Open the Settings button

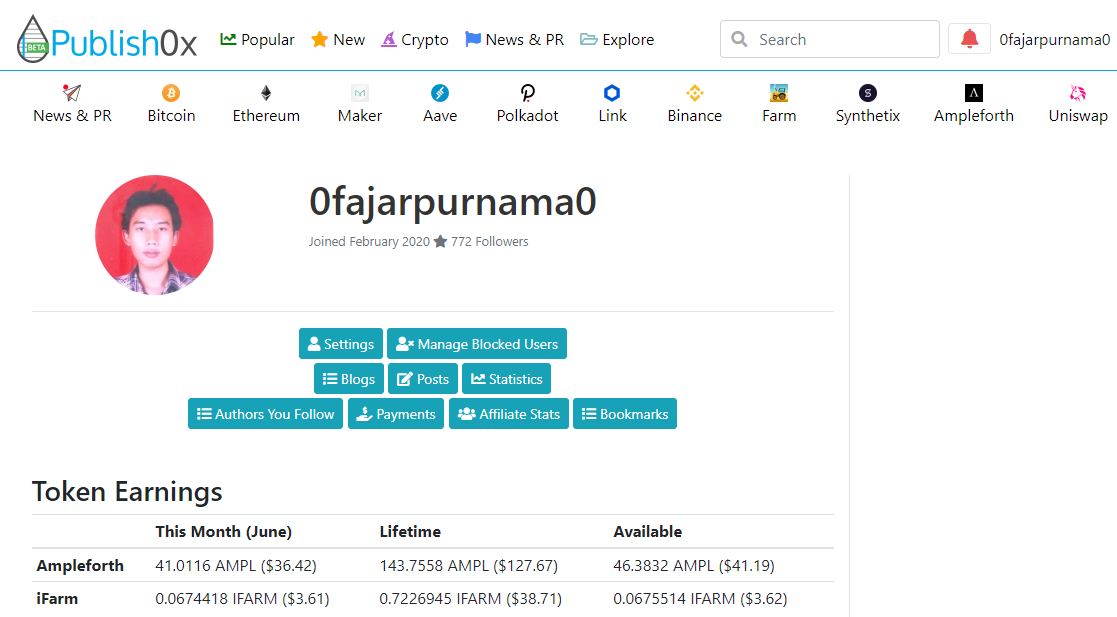coord(341,344)
